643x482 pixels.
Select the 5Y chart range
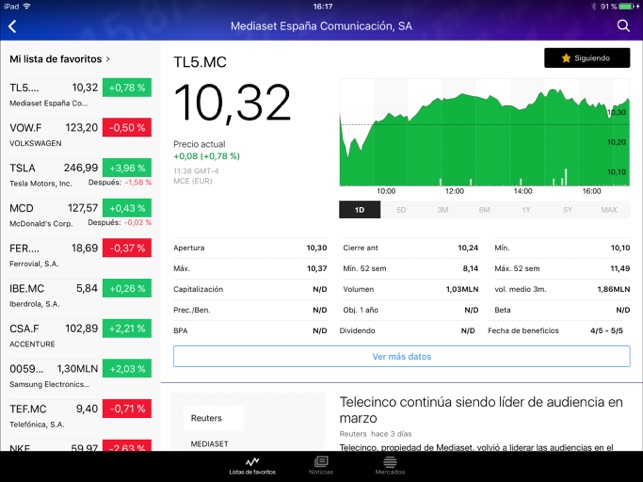[568, 210]
